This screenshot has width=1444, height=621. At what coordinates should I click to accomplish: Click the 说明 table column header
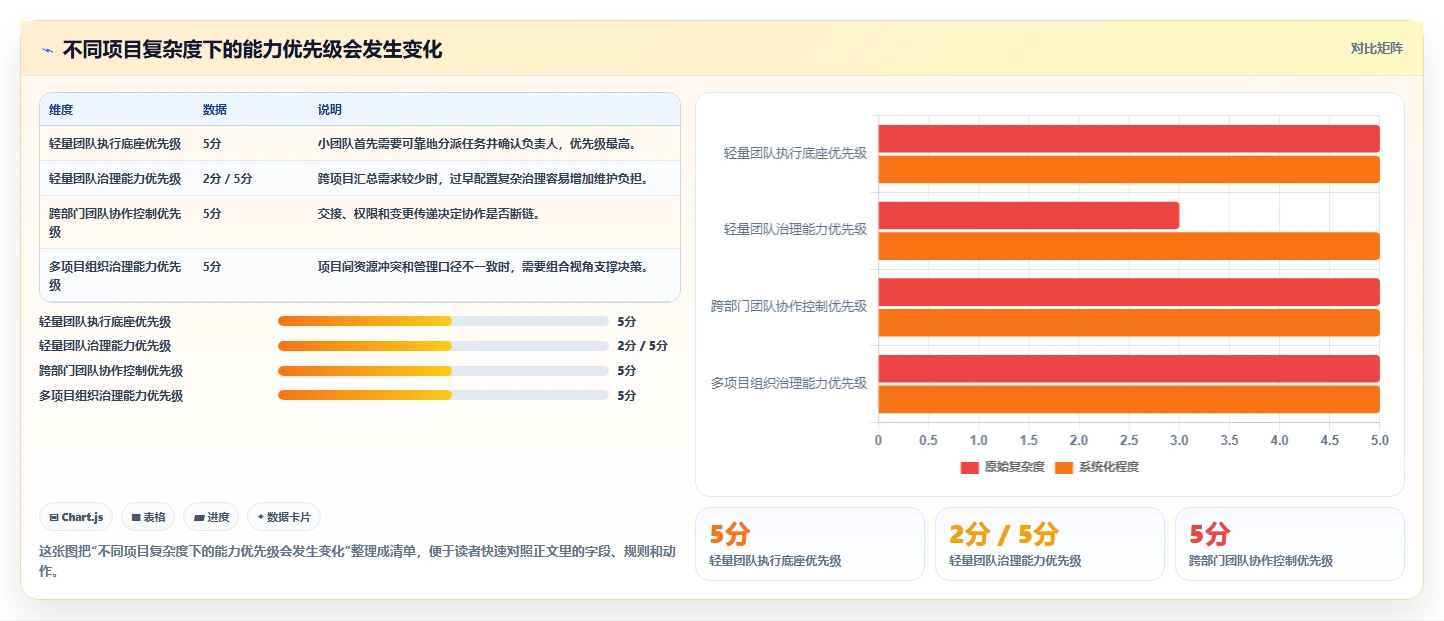pyautogui.click(x=330, y=109)
